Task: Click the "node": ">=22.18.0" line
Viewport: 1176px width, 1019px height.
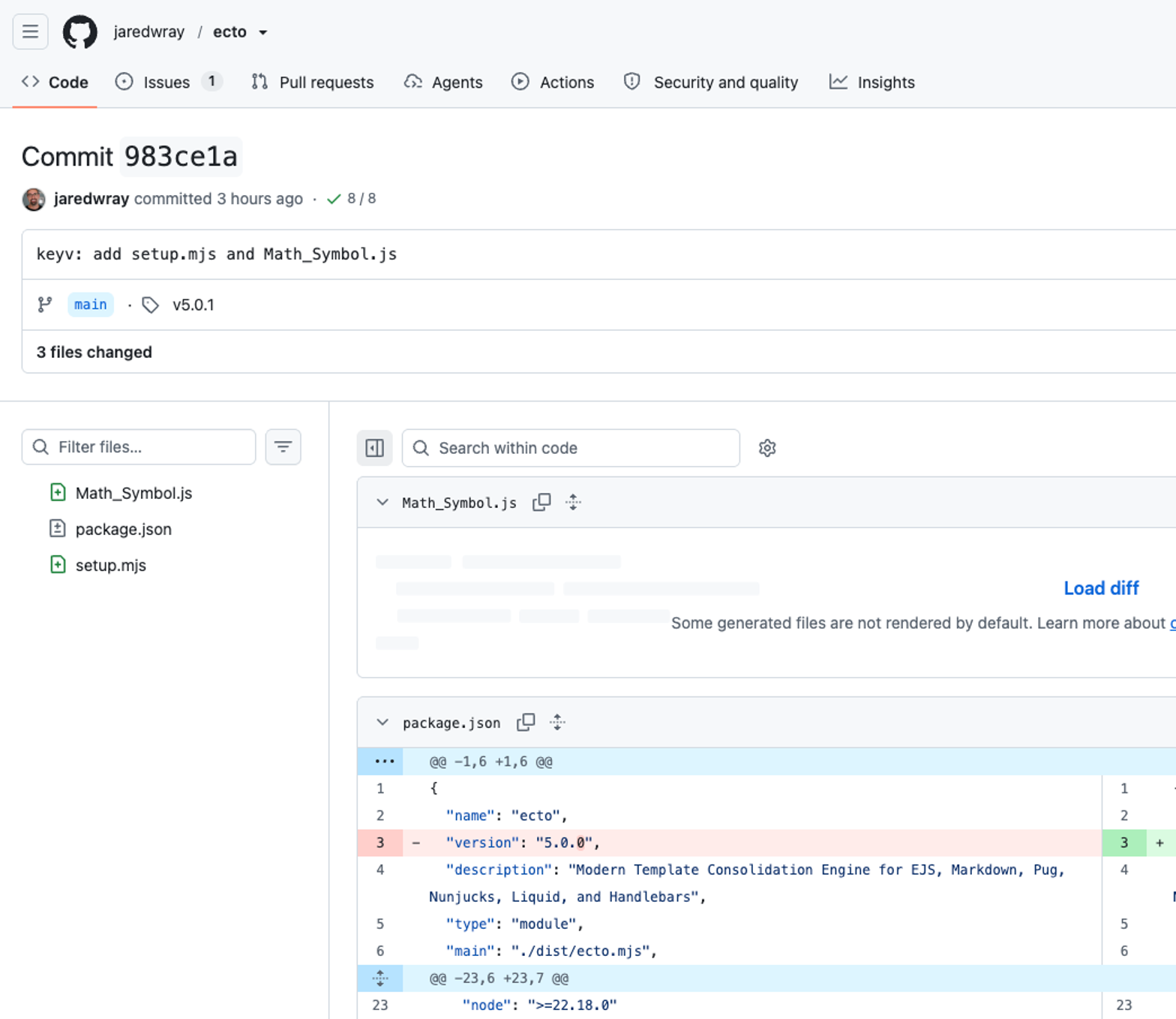Action: tap(729, 1005)
